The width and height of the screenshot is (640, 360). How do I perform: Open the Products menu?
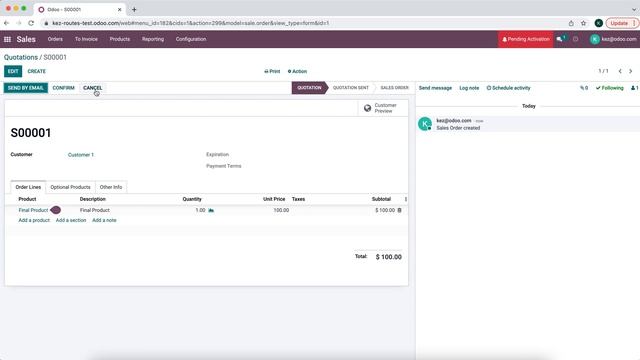[120, 39]
